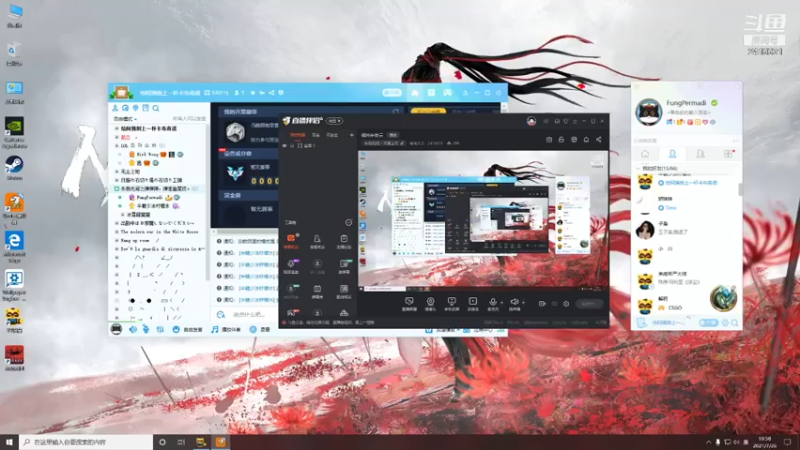Toggle the eye preview icon beside the settings gear
The image size is (800, 450).
(555, 304)
